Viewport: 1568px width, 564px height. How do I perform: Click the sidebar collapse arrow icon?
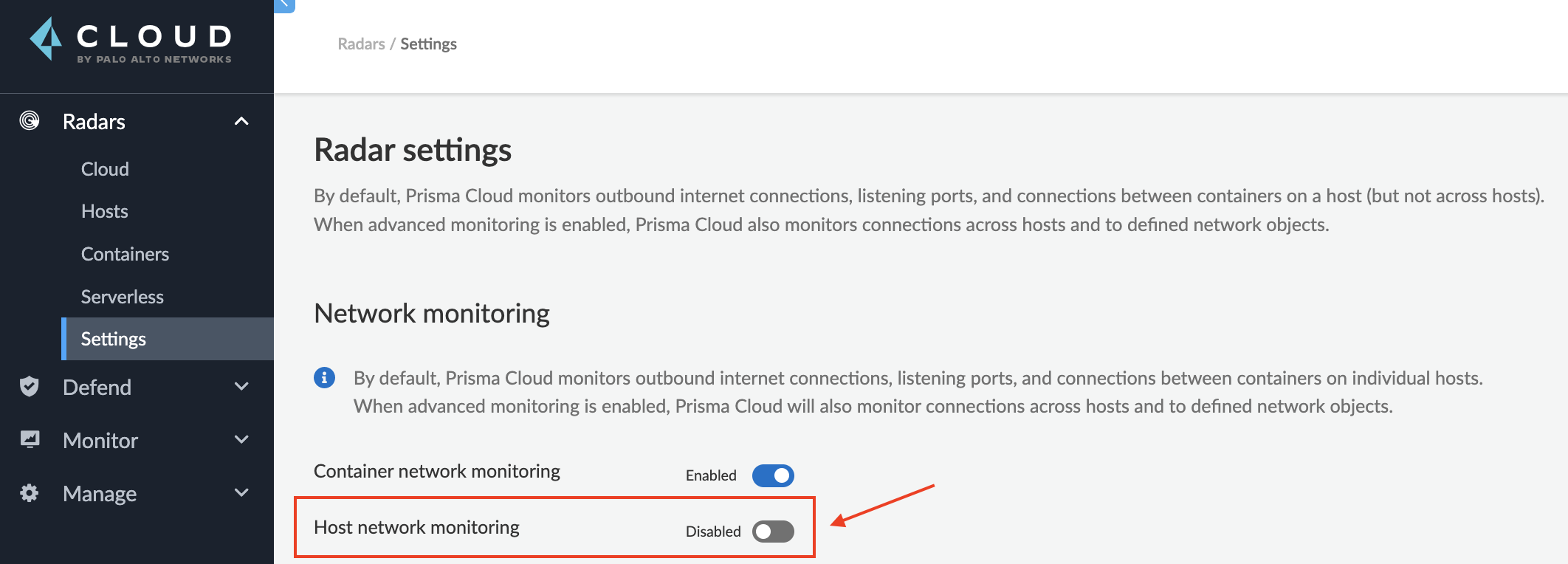284,4
